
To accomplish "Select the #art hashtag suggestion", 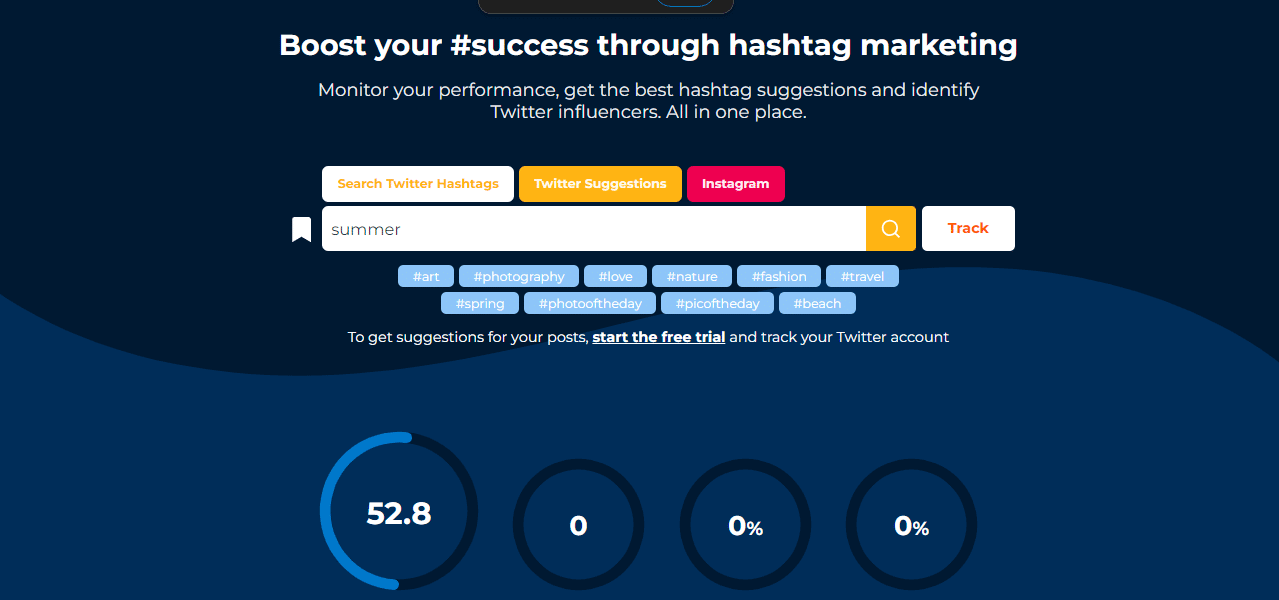I will [x=426, y=276].
